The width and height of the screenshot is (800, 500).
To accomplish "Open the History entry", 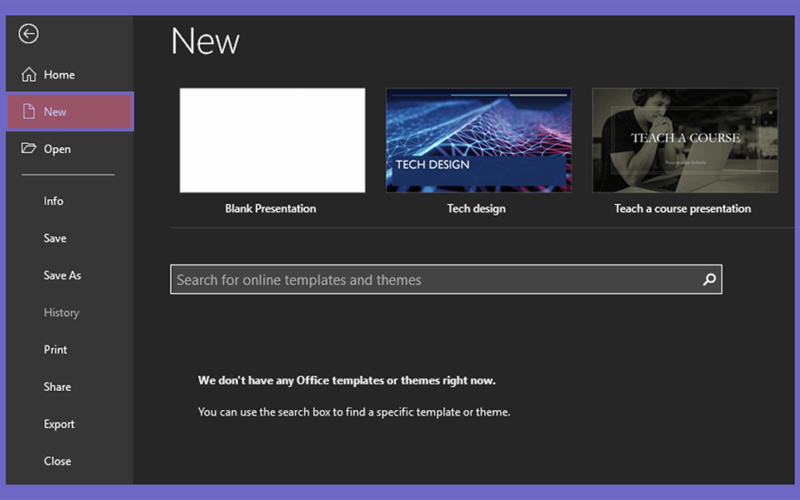I will coord(61,313).
